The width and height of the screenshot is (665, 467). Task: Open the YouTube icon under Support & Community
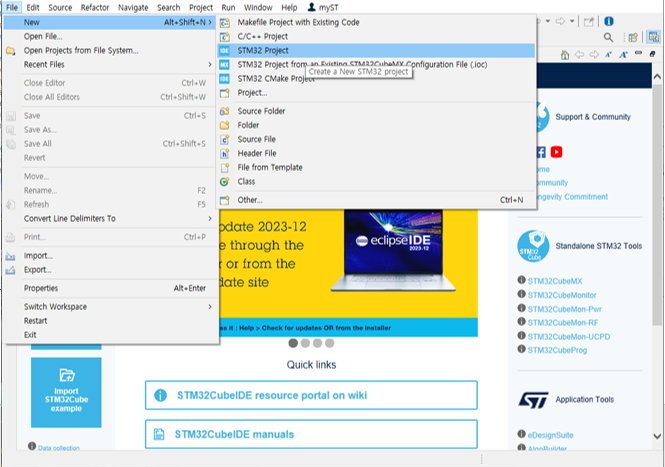[x=556, y=152]
